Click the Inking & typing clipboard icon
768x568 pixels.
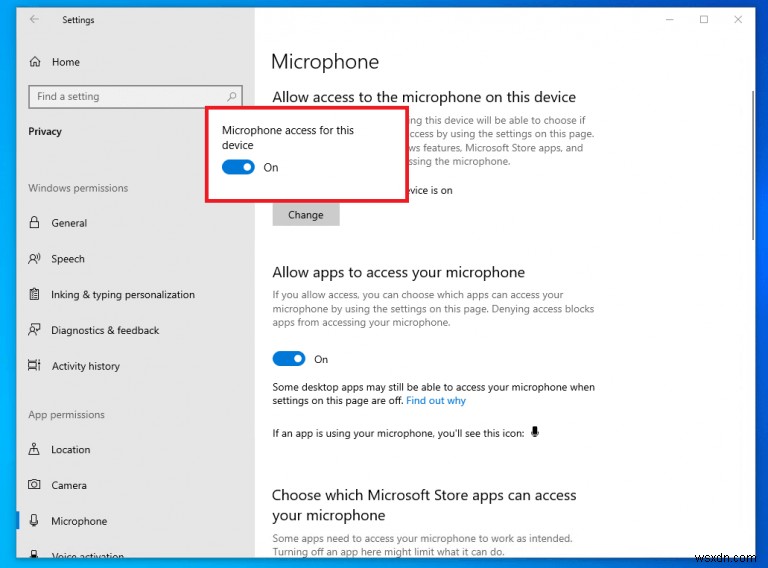point(34,294)
